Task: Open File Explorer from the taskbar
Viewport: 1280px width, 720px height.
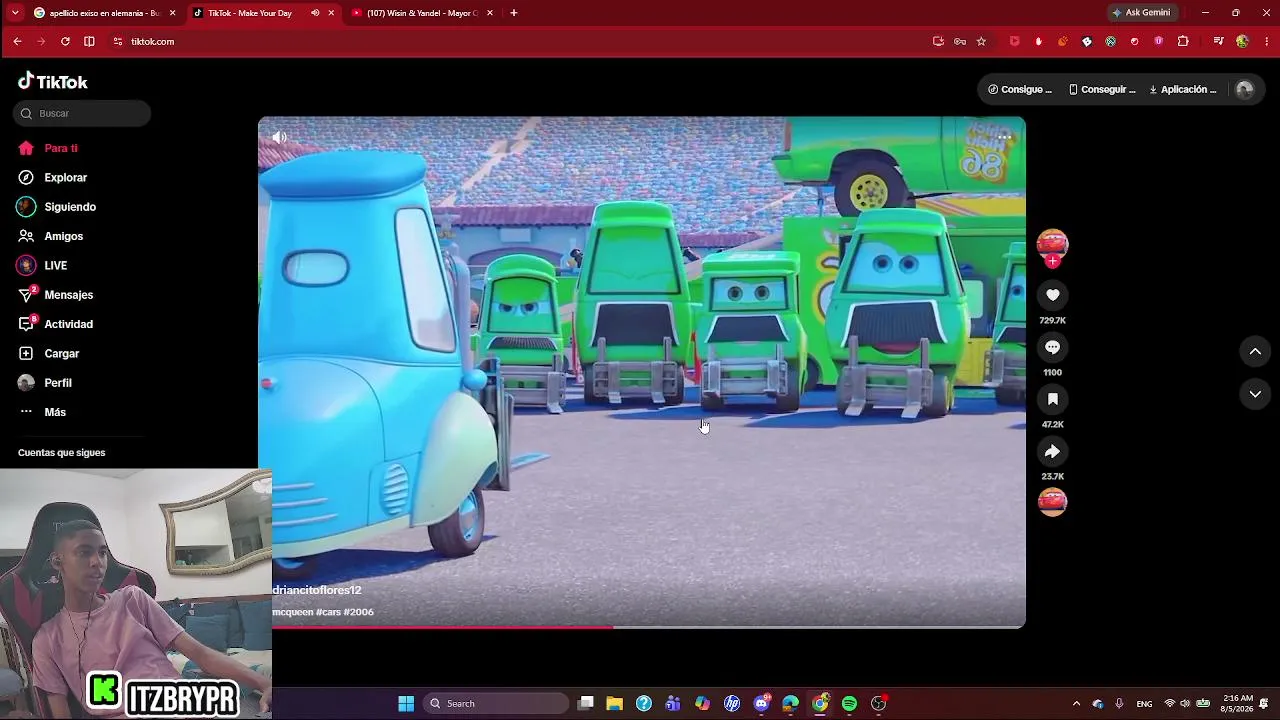Action: pos(615,703)
